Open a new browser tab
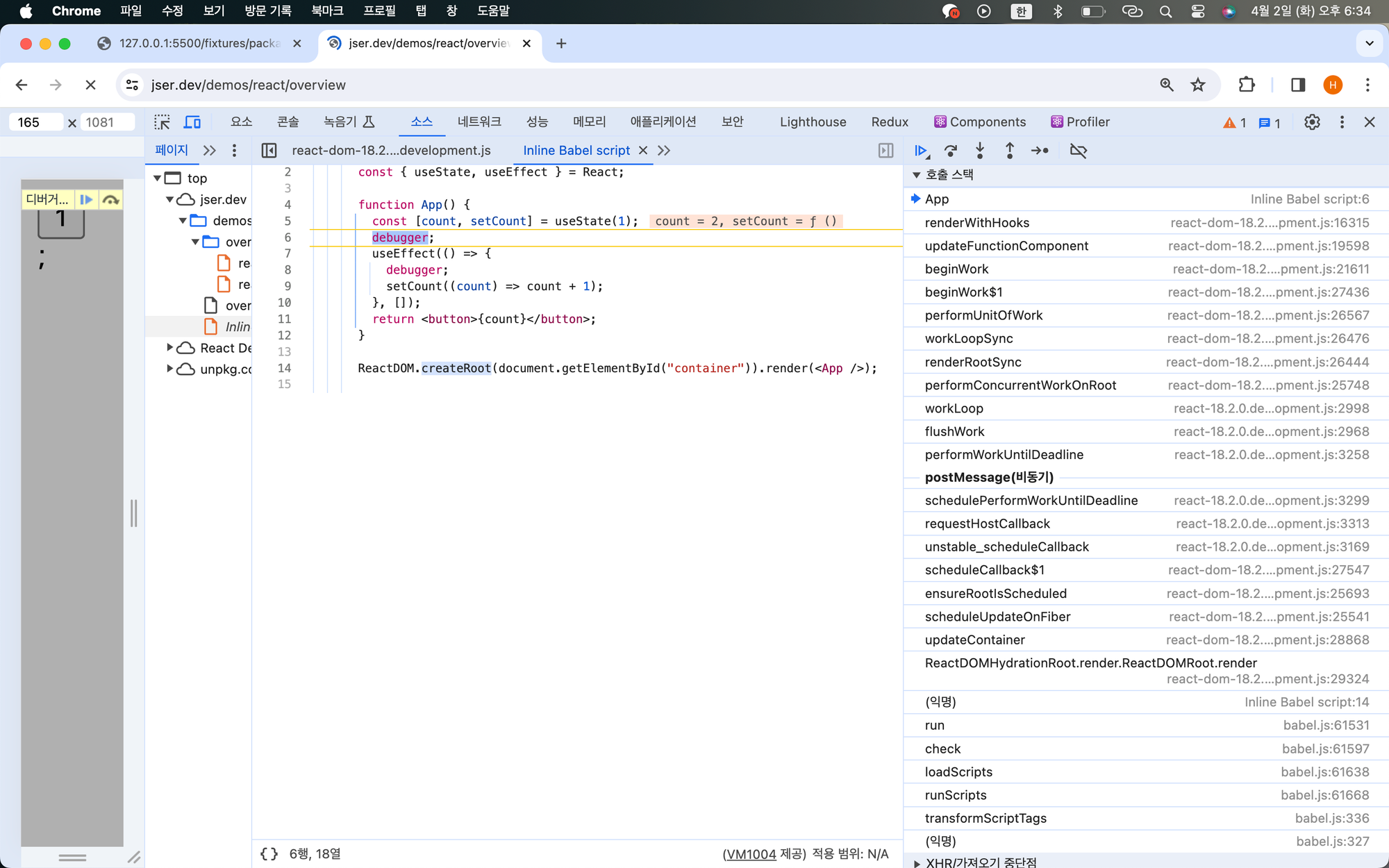 561,44
